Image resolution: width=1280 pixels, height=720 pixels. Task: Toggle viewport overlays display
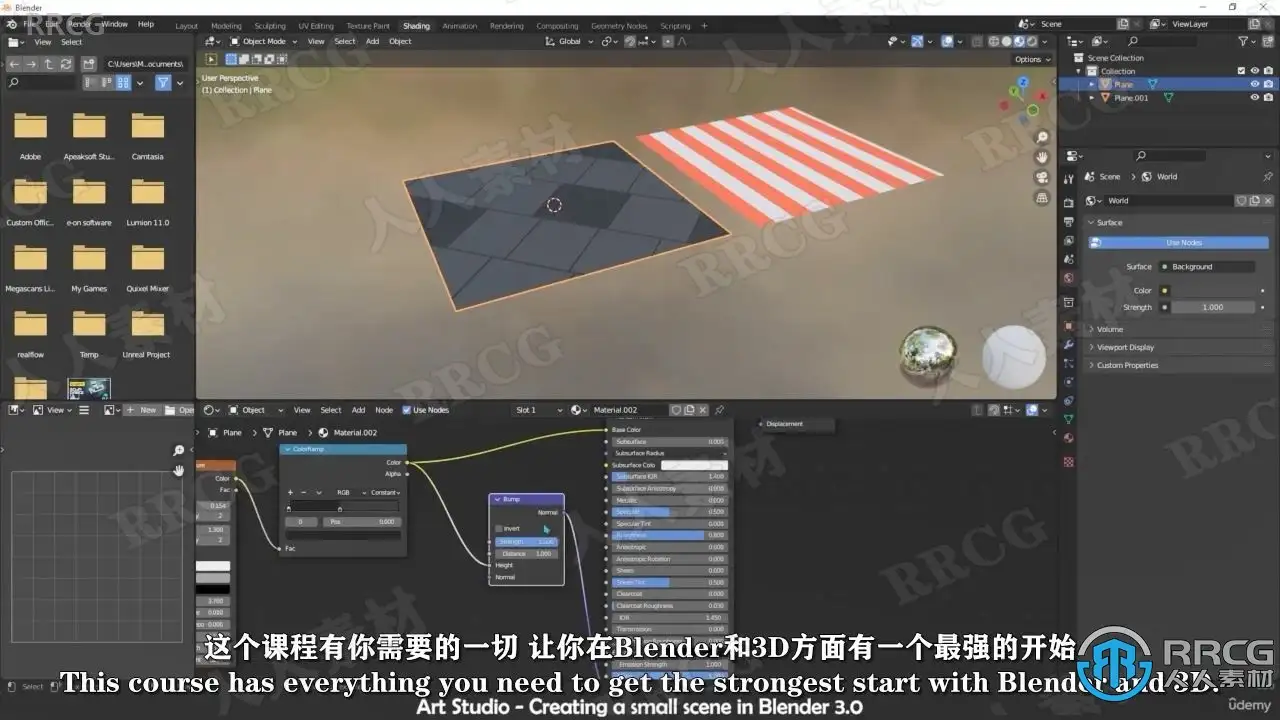coord(948,42)
